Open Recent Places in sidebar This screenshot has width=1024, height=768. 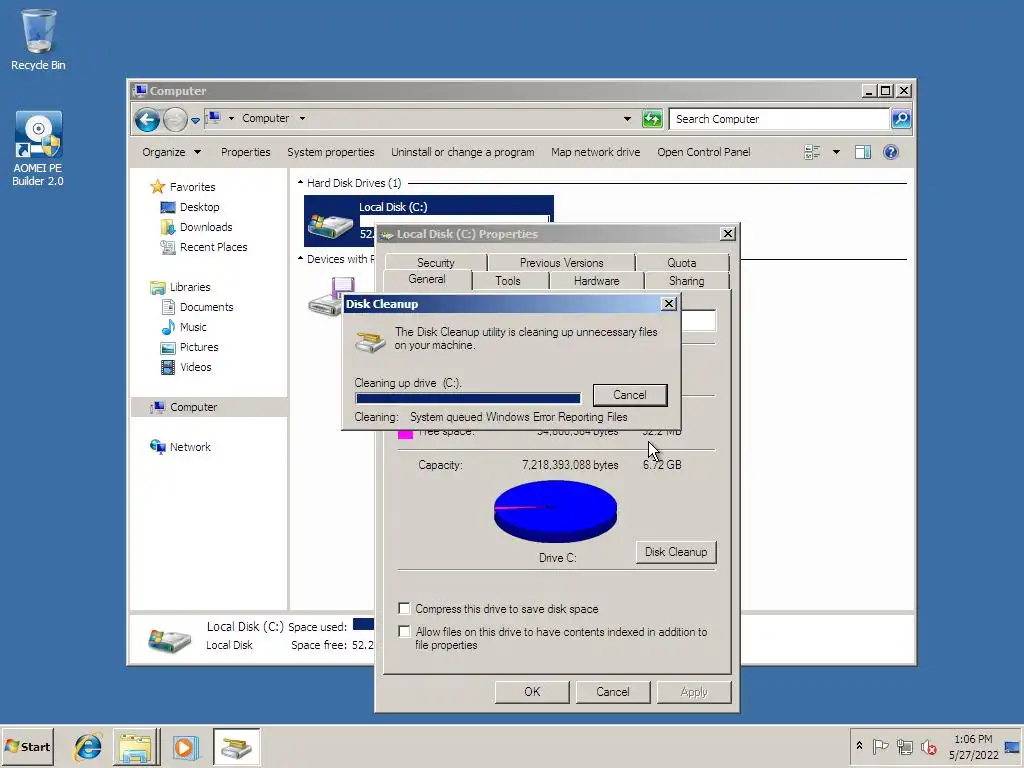tap(214, 248)
